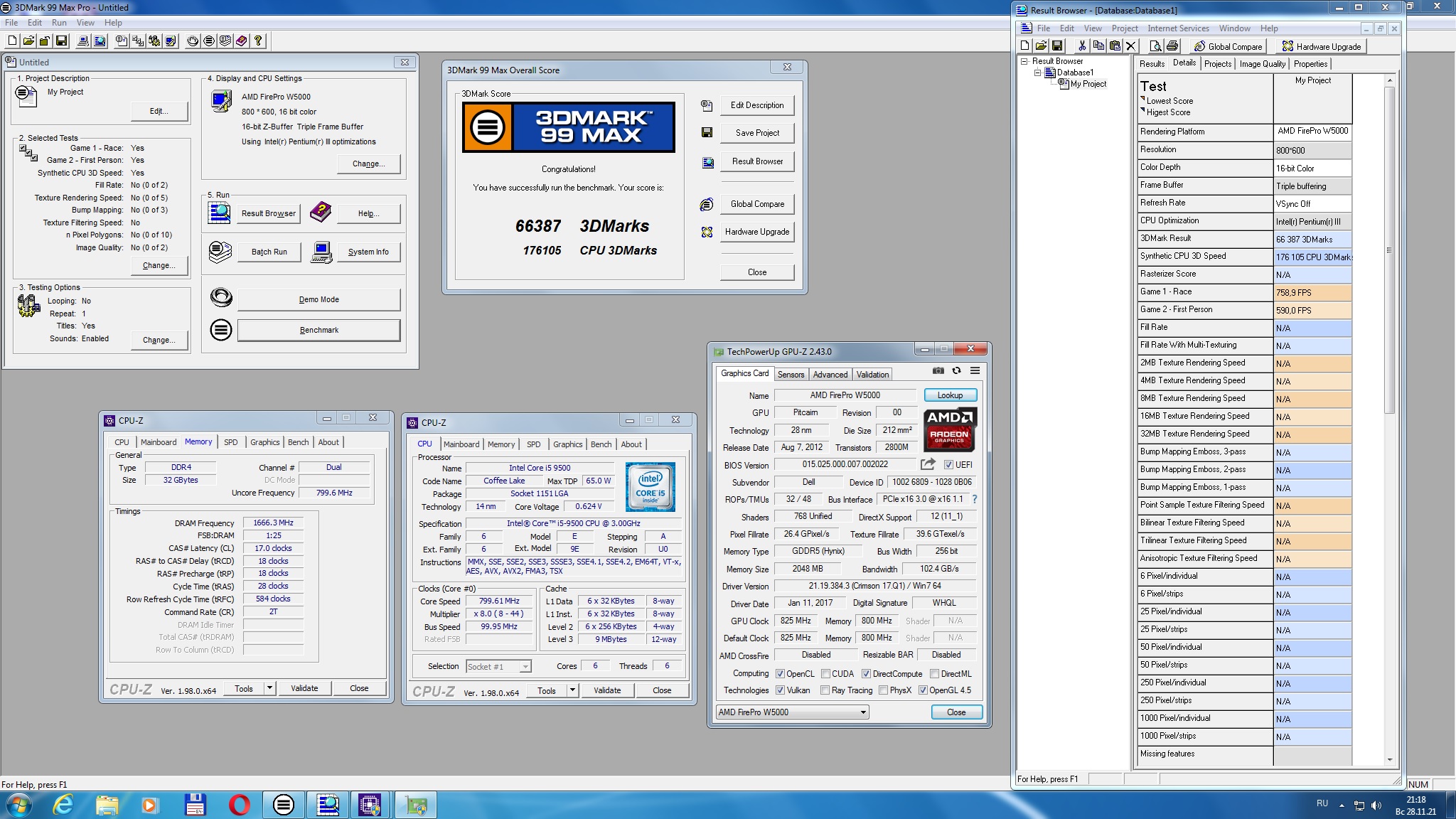Click the Cut scissors icon in Result Browser
1456x819 pixels.
pyautogui.click(x=1082, y=46)
